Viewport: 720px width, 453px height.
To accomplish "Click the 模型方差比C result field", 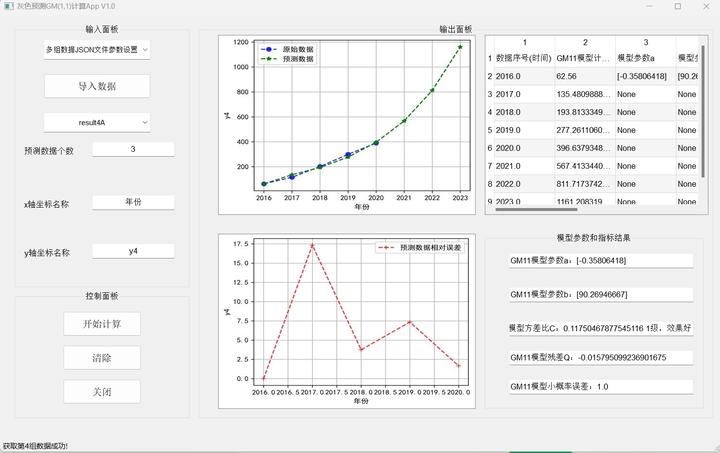I will pos(601,328).
